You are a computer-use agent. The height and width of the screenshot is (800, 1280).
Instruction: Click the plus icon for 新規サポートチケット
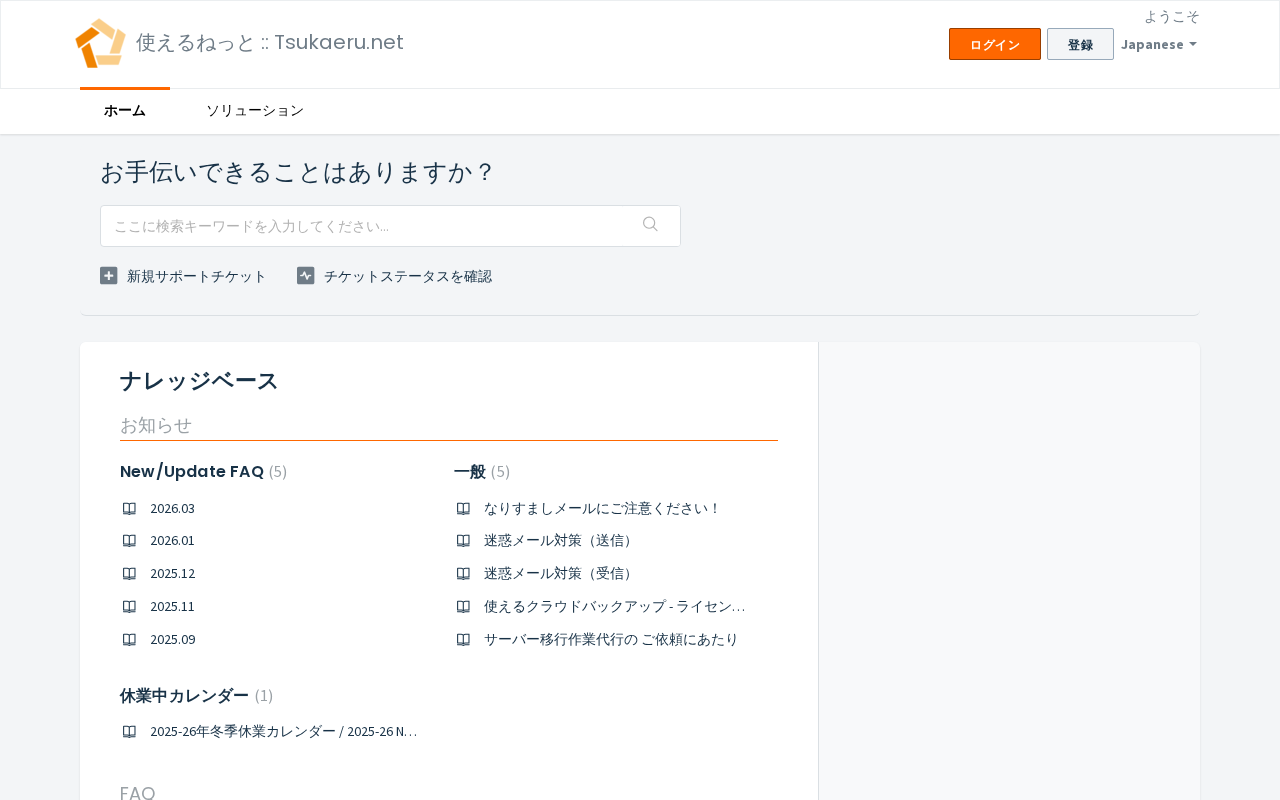coord(109,275)
